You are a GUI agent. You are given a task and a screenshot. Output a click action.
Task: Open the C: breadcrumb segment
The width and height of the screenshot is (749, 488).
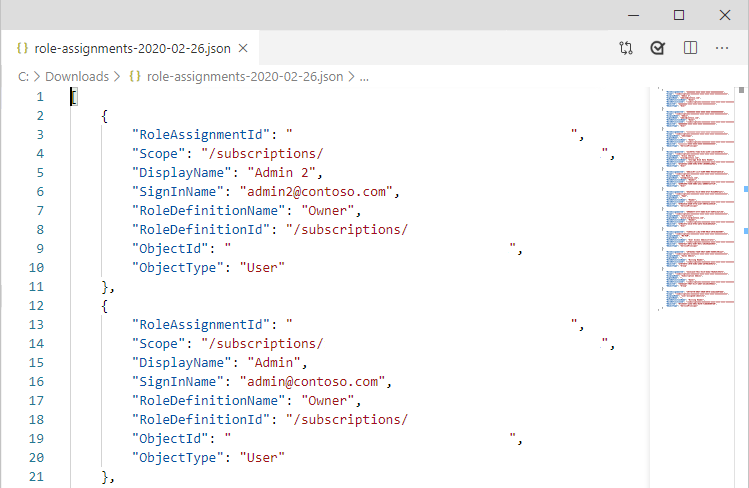coord(23,76)
